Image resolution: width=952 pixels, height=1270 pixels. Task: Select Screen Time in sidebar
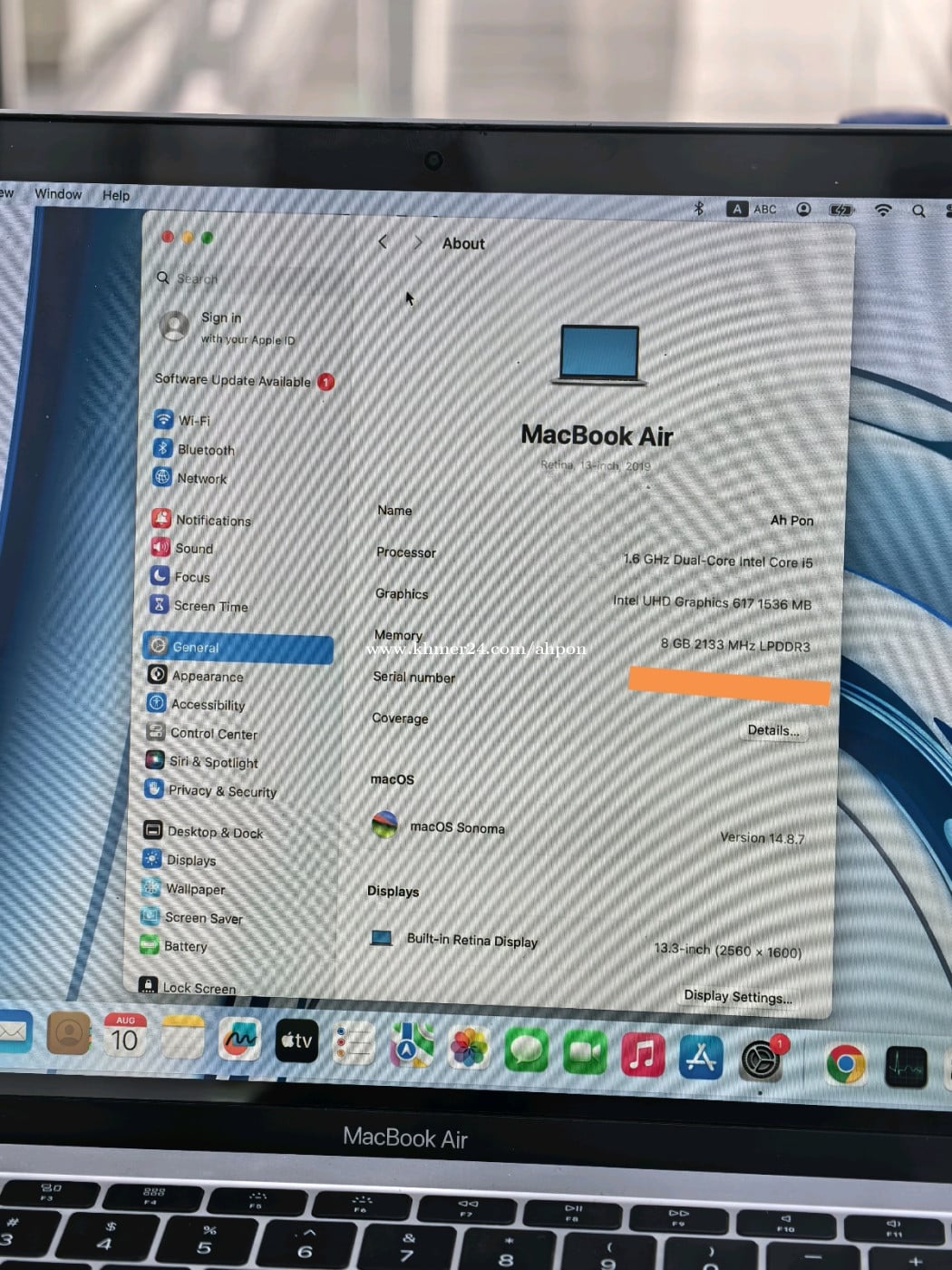(x=199, y=605)
